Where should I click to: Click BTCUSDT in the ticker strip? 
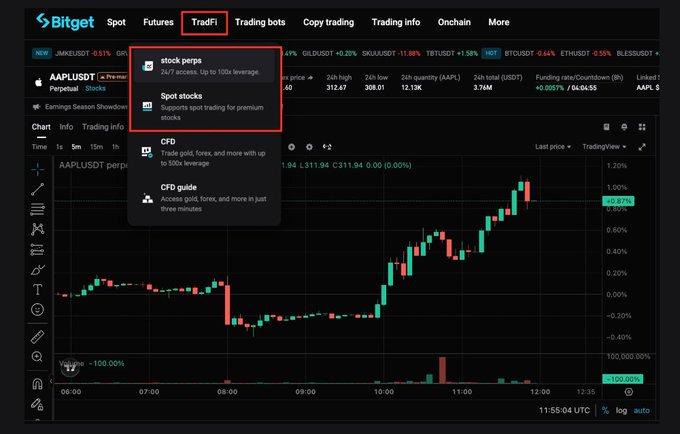[x=519, y=53]
